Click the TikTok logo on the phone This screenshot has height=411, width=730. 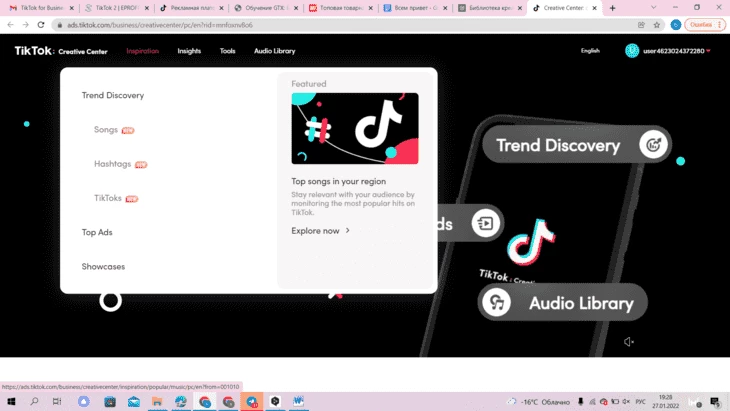coord(531,242)
